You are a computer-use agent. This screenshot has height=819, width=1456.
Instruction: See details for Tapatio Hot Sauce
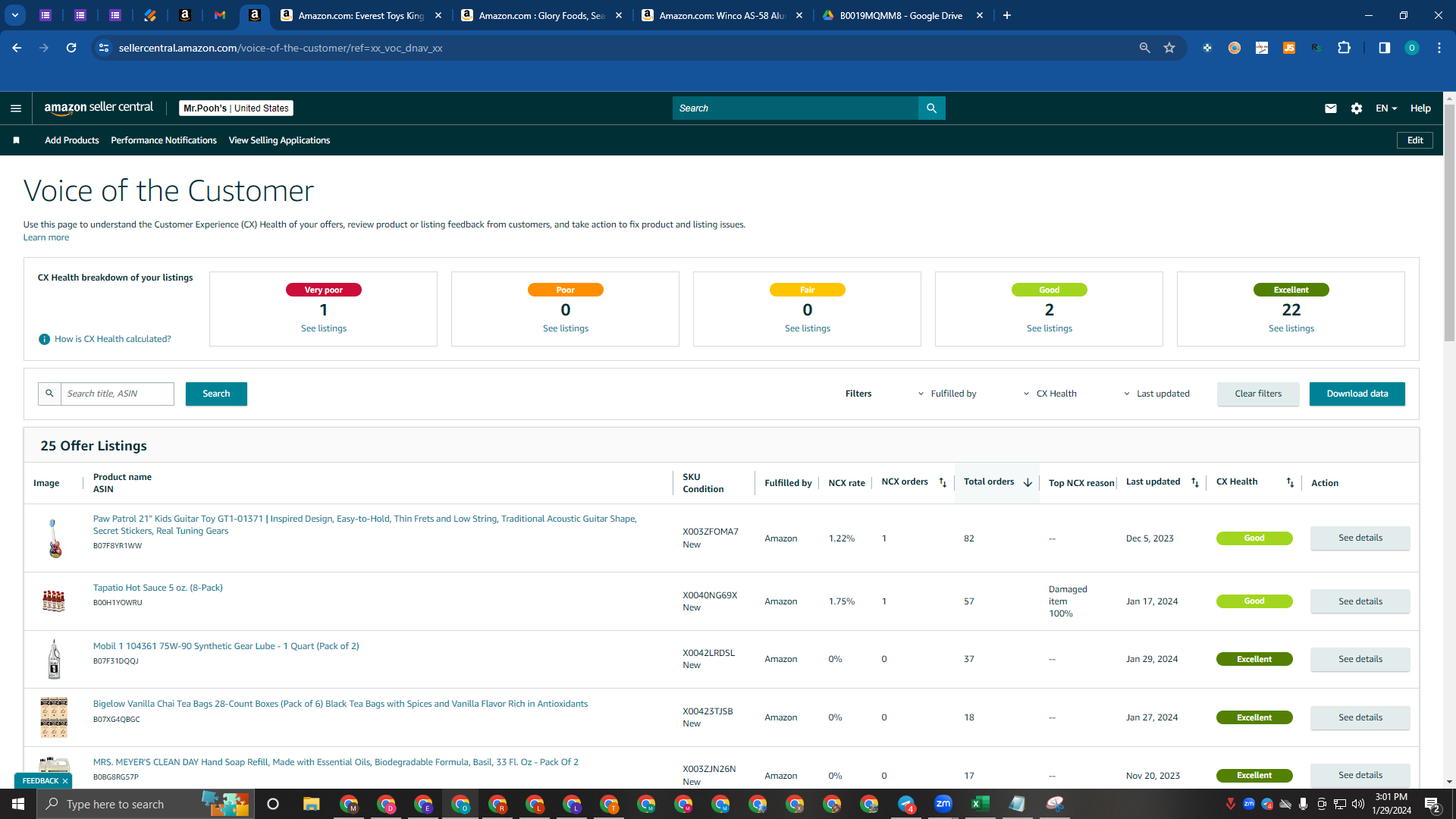[x=1360, y=601]
